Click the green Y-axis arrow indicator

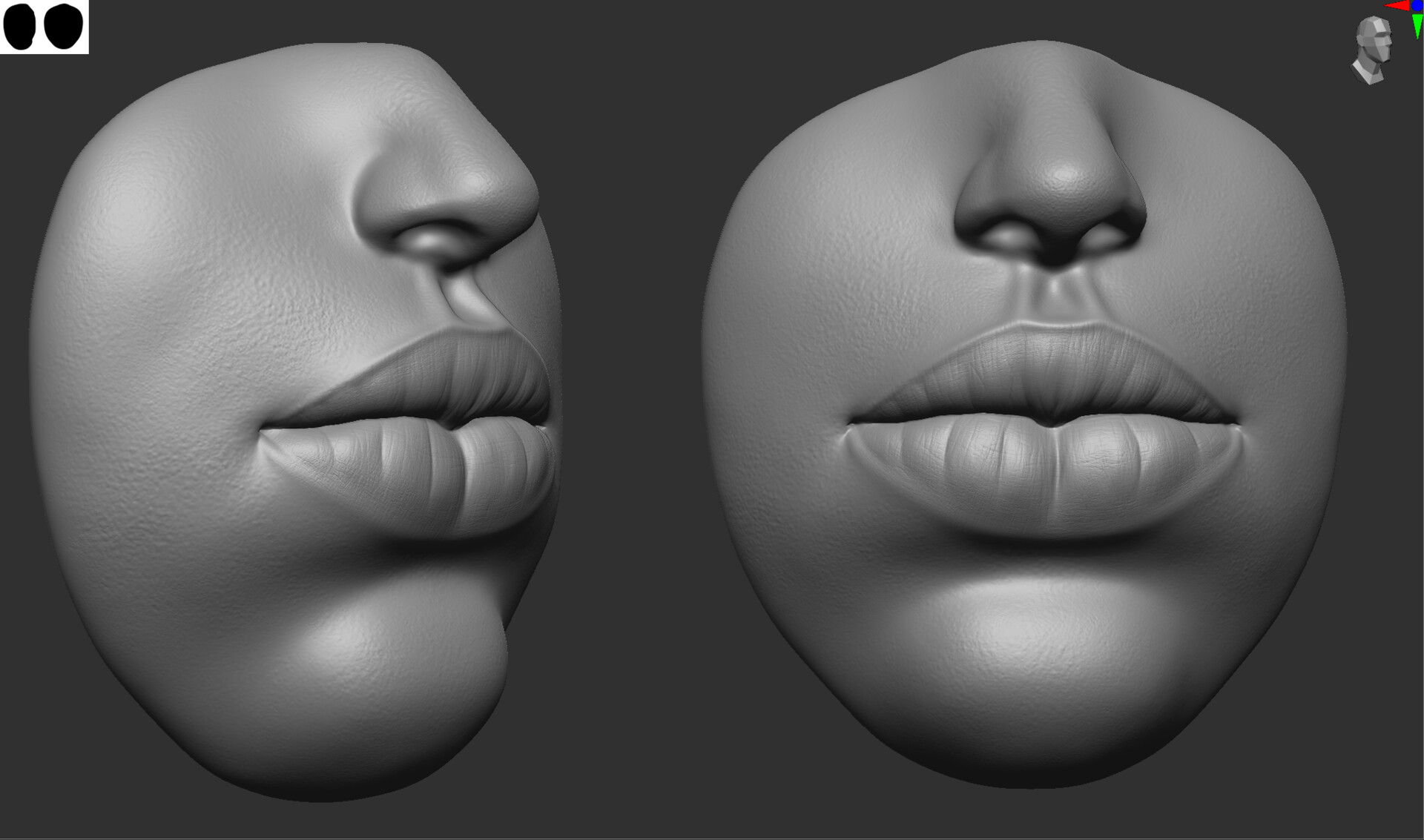1417,26
